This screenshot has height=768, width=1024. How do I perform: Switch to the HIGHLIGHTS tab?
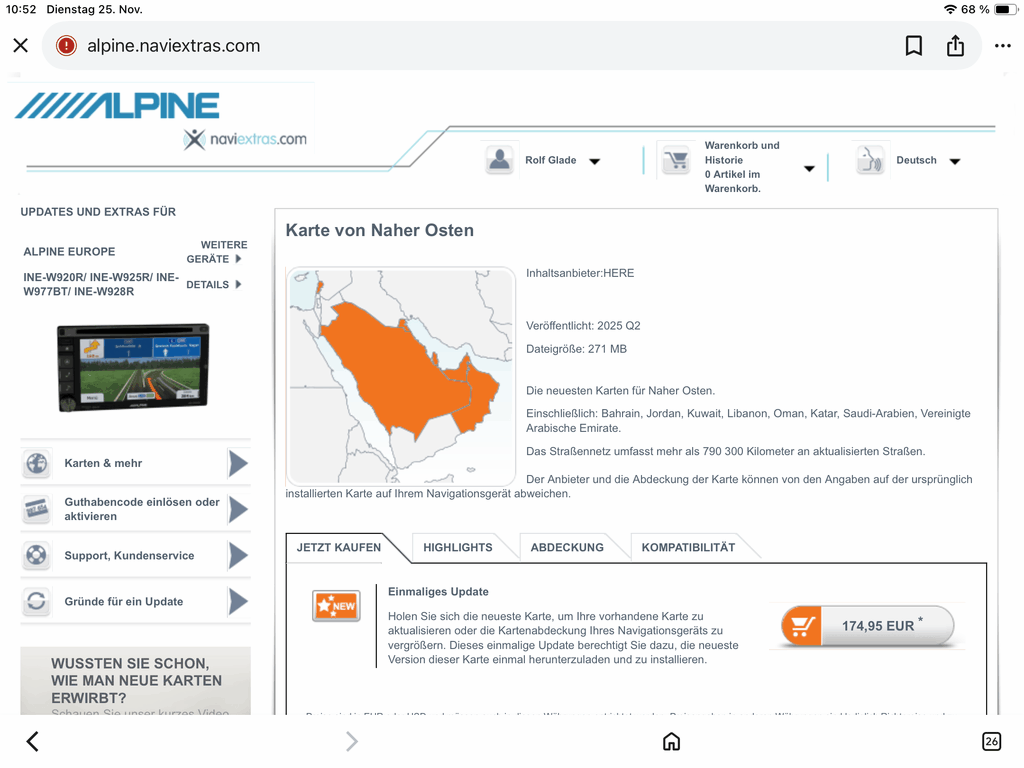coord(457,547)
